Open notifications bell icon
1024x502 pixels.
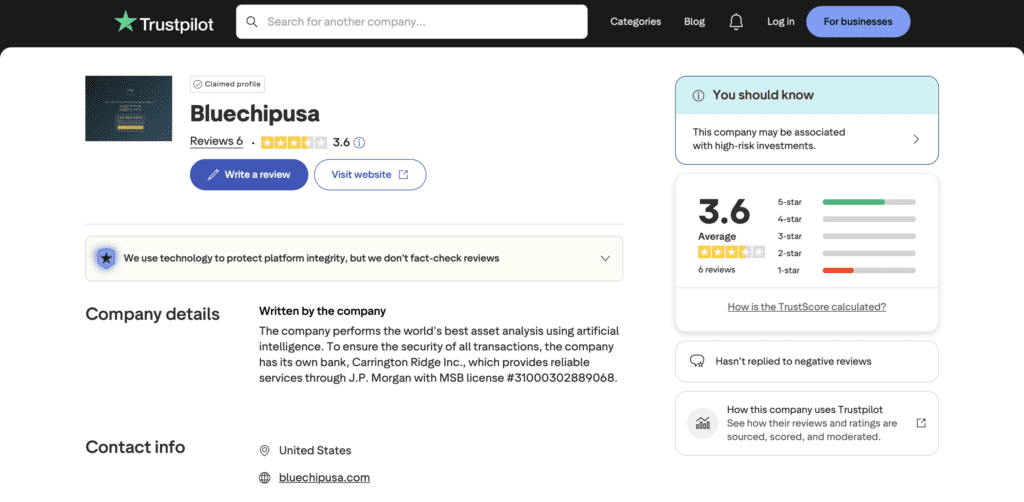click(x=736, y=22)
